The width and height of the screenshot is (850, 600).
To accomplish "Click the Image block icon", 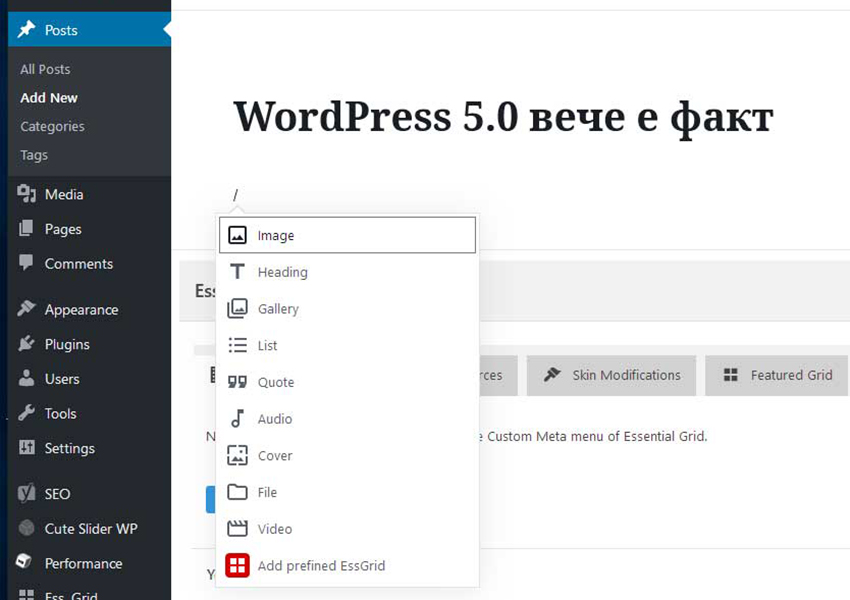I will point(237,235).
